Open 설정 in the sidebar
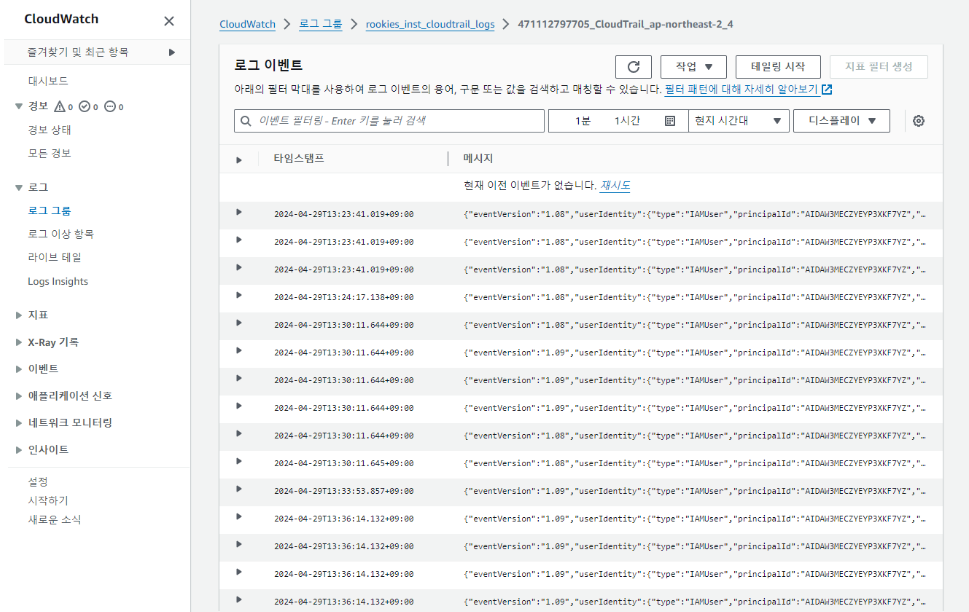The height and width of the screenshot is (612, 969). [x=38, y=482]
